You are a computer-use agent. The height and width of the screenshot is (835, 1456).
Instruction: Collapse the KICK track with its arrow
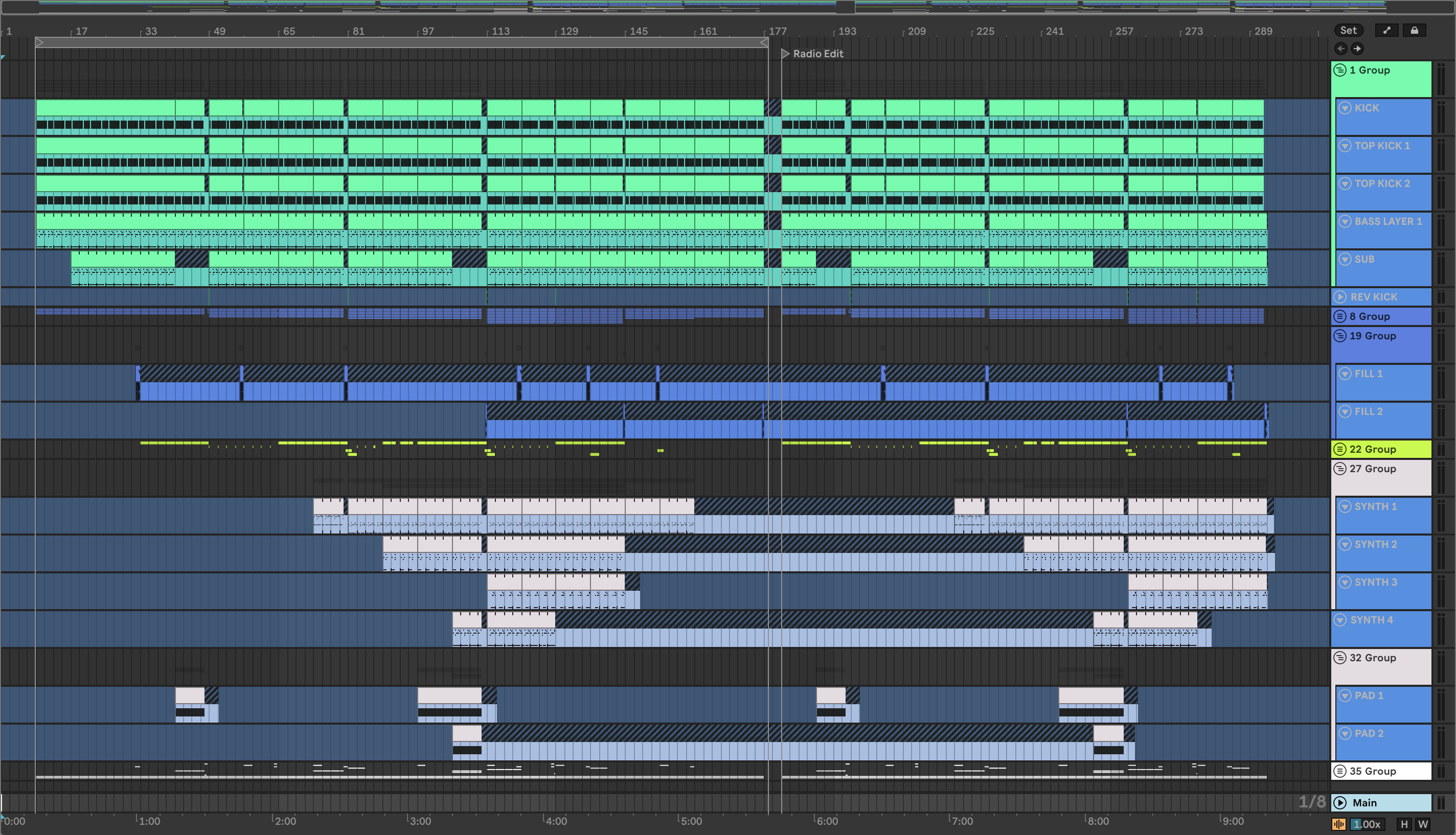pos(1345,108)
